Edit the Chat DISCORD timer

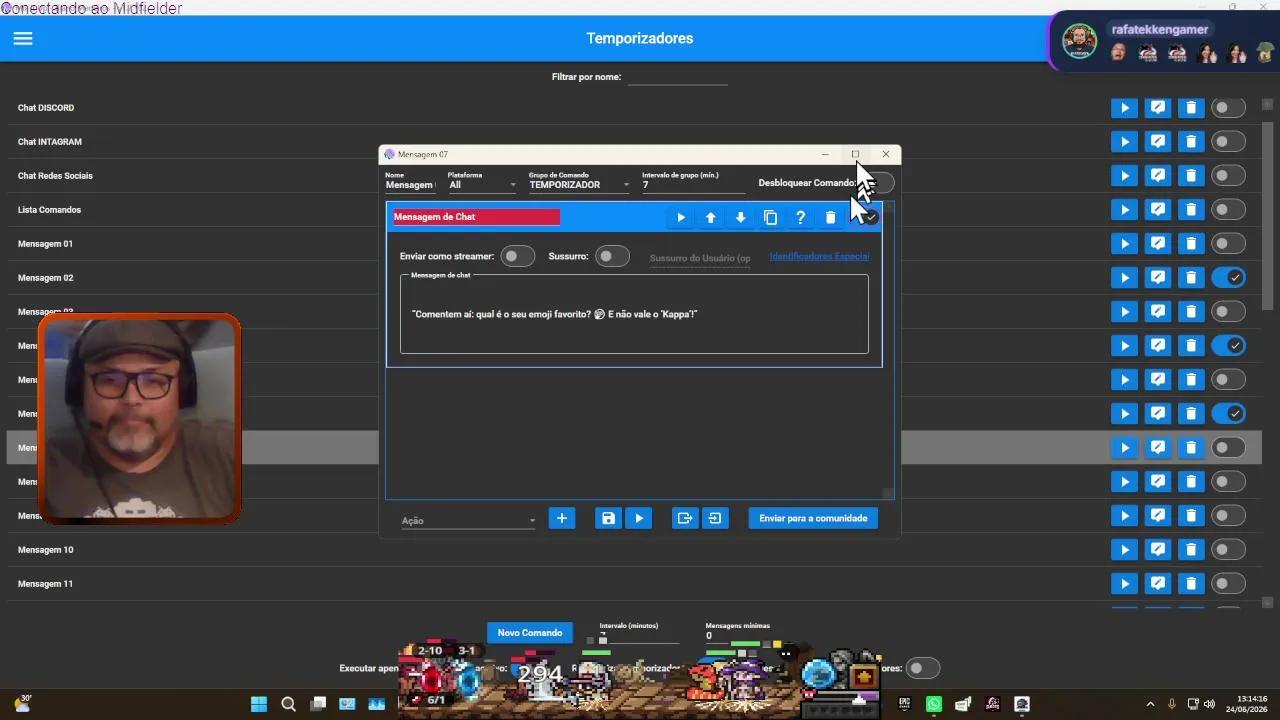1158,108
